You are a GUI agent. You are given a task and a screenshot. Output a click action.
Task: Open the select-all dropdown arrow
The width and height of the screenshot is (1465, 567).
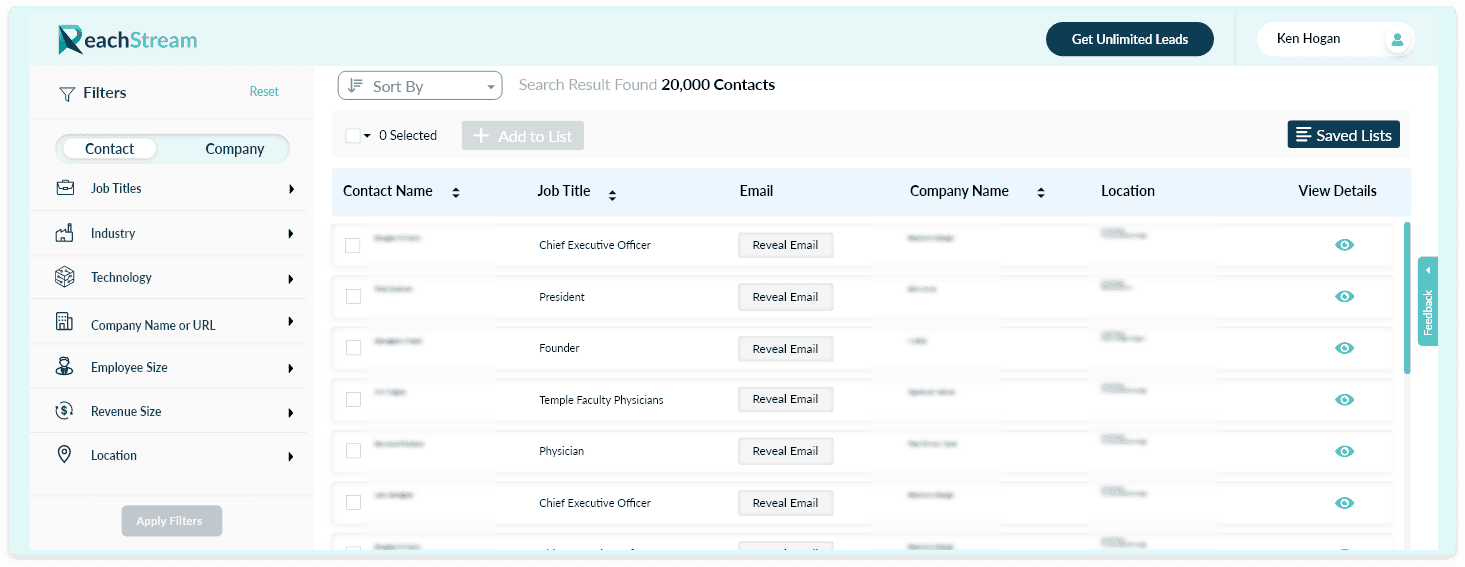tap(367, 136)
